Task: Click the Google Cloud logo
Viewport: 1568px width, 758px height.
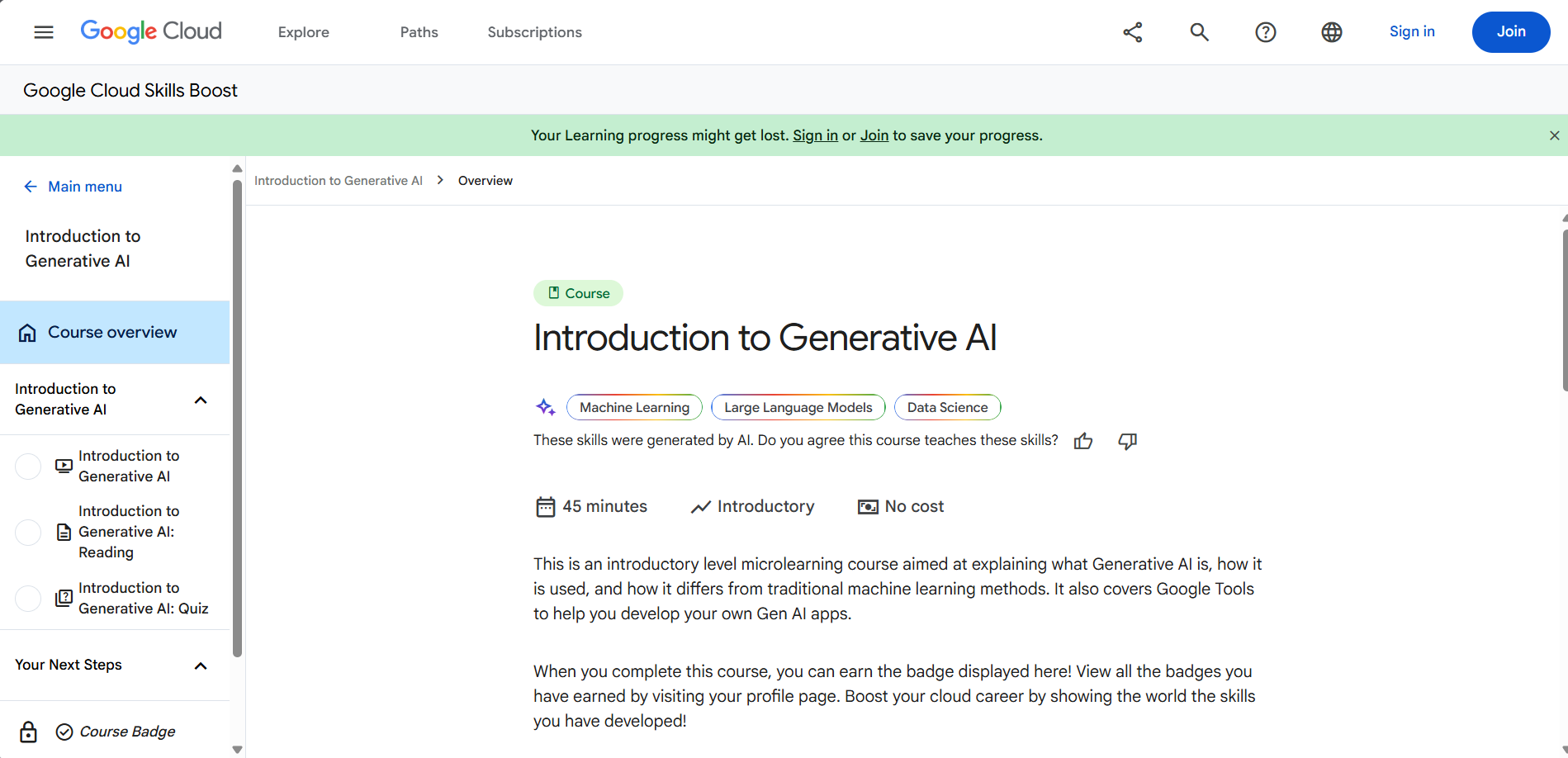Action: pyautogui.click(x=151, y=31)
